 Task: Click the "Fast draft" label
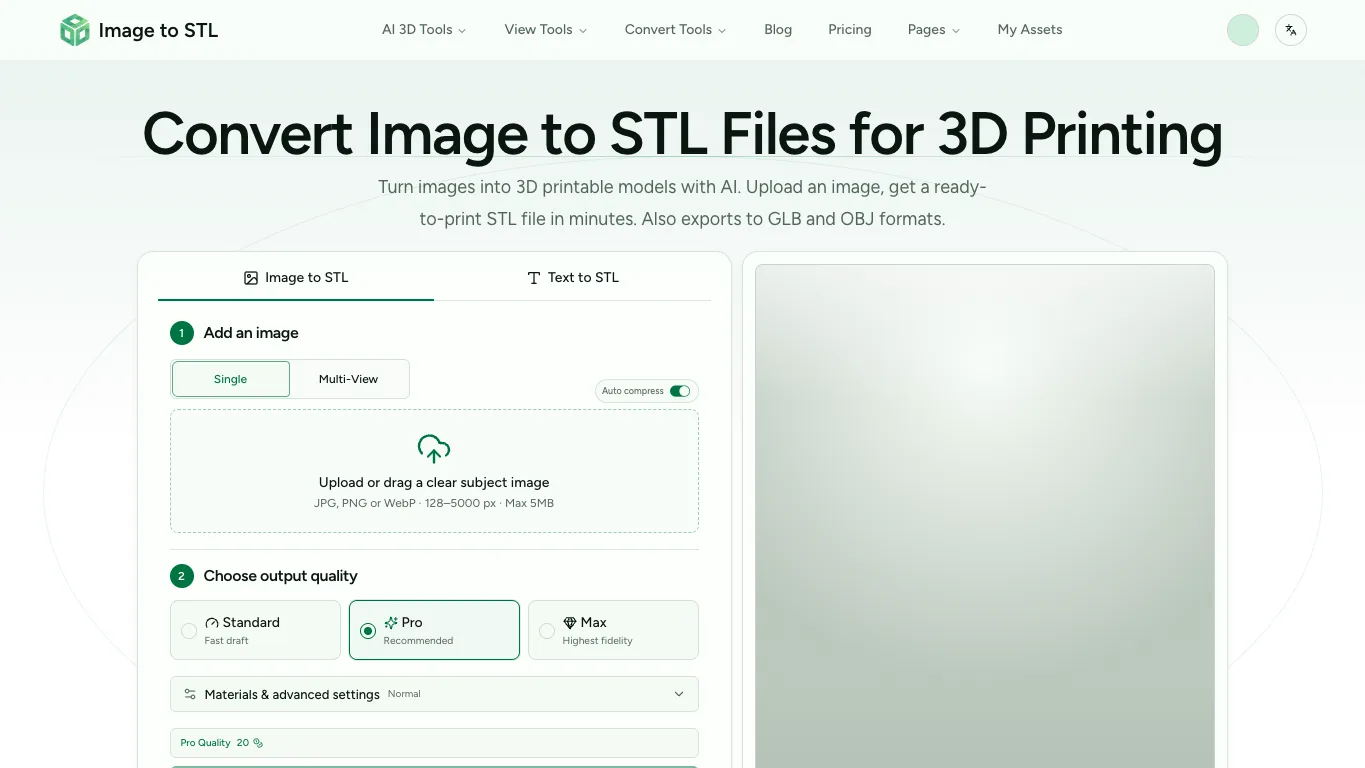226,641
